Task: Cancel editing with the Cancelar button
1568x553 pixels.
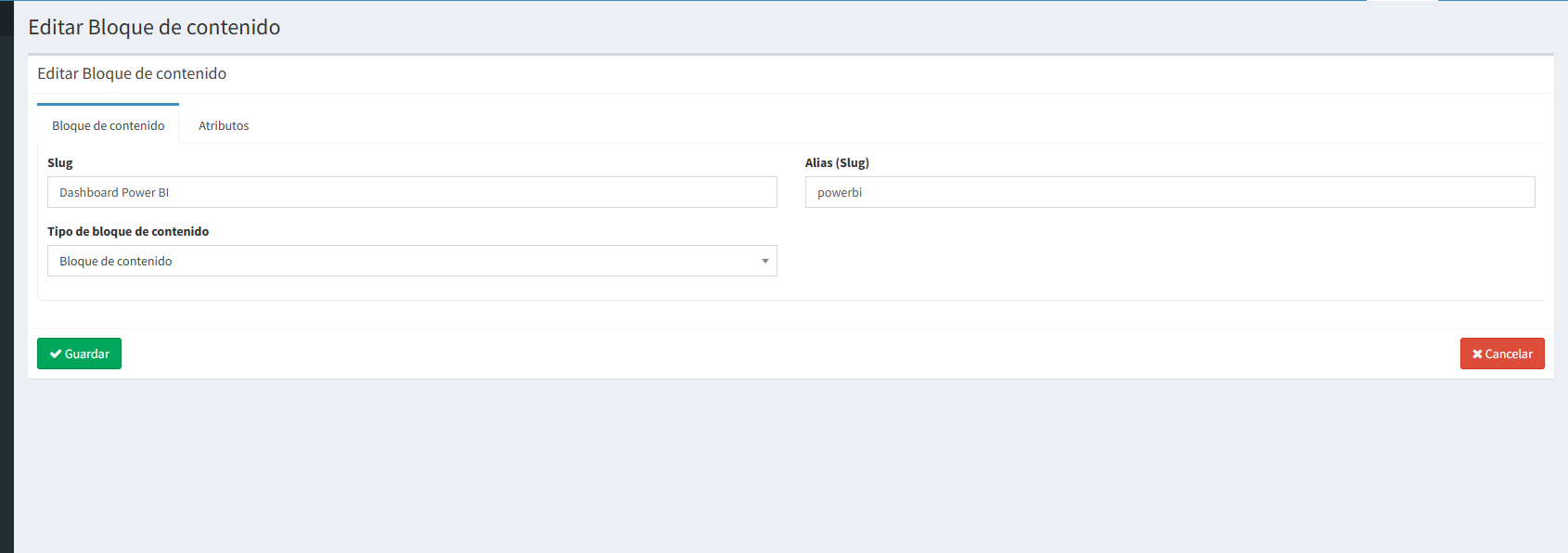Action: point(1502,354)
